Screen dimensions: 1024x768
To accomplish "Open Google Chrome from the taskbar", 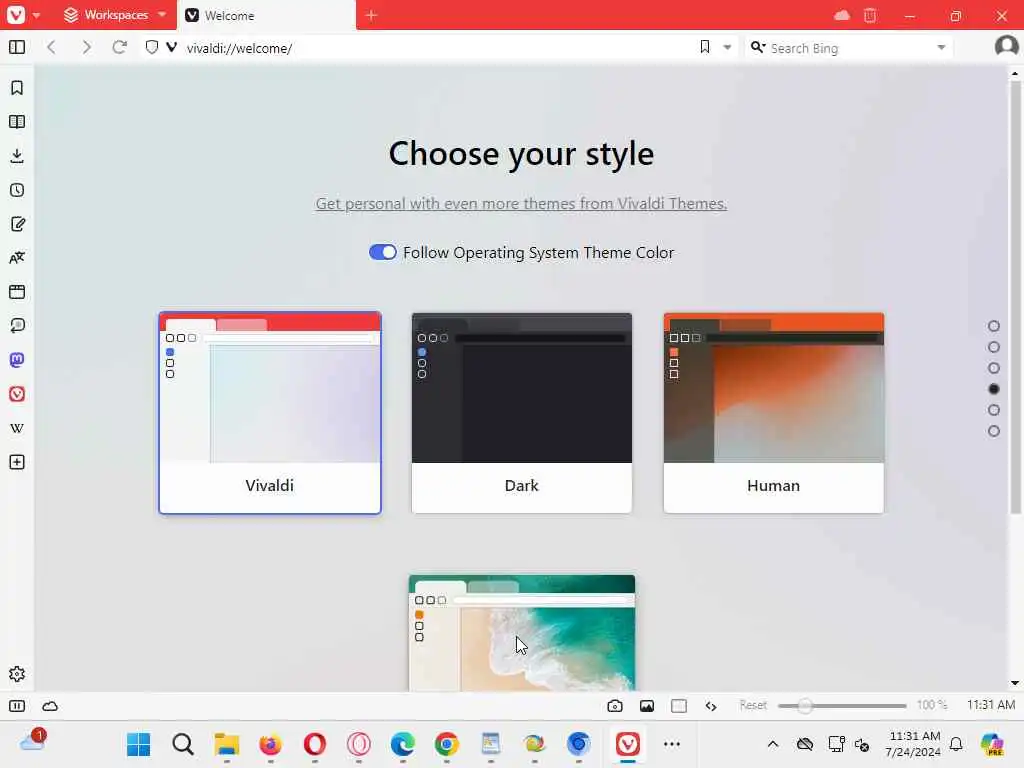I will pos(447,744).
